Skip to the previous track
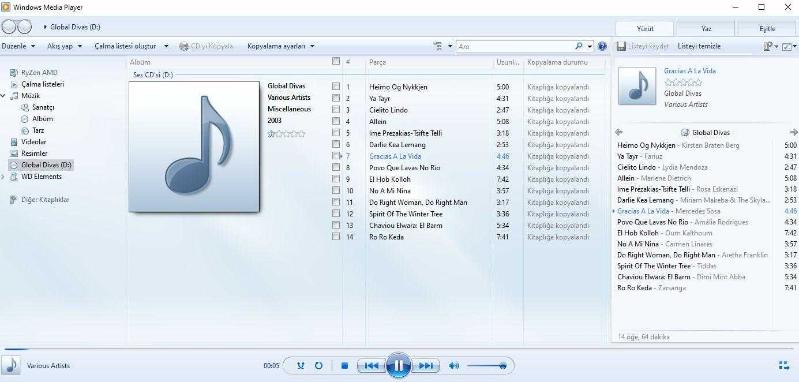Image resolution: width=799 pixels, height=382 pixels. [371, 366]
